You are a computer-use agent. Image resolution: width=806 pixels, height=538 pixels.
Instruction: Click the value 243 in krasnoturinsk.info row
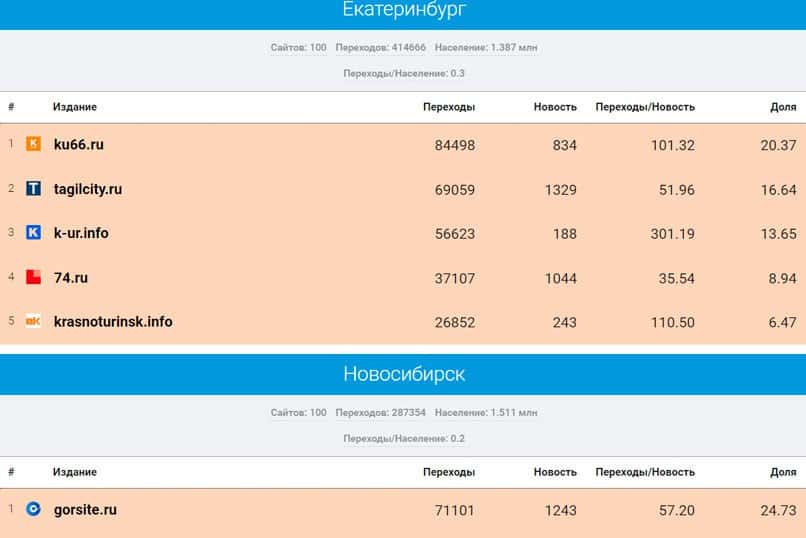coord(564,323)
